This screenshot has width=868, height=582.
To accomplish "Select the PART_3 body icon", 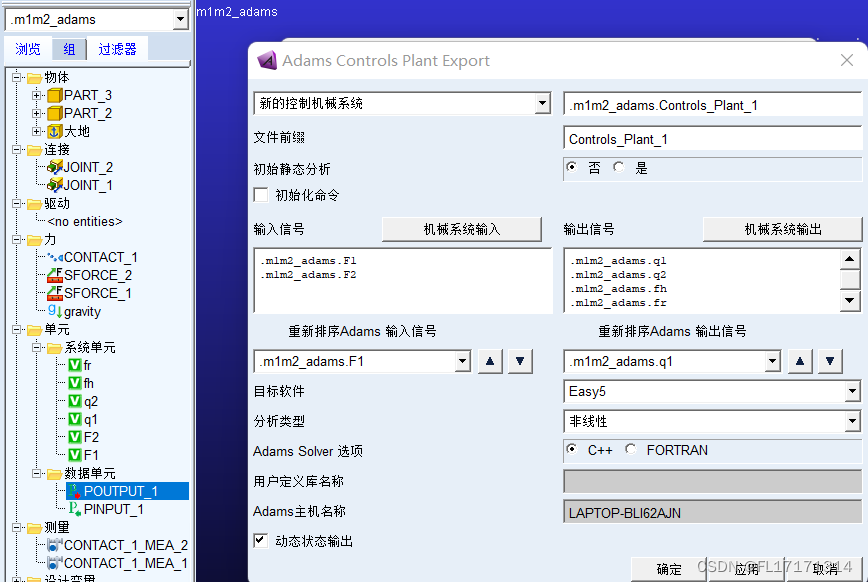I will pos(55,95).
